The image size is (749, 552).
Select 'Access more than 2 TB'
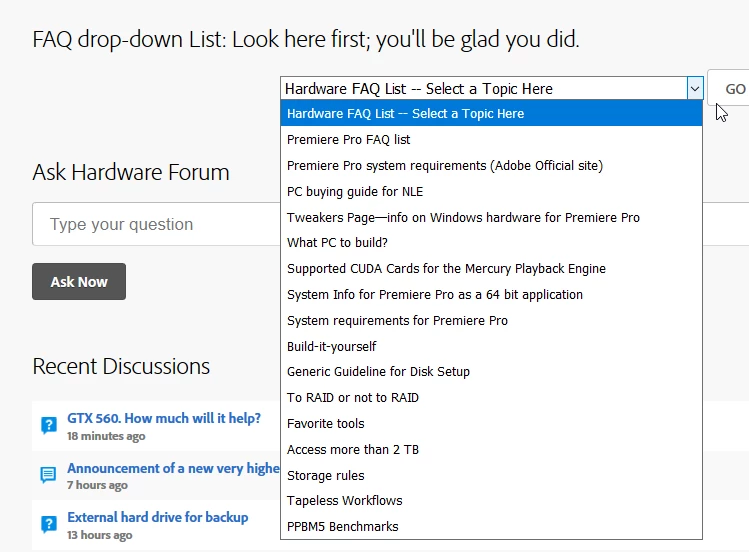tap(492, 449)
